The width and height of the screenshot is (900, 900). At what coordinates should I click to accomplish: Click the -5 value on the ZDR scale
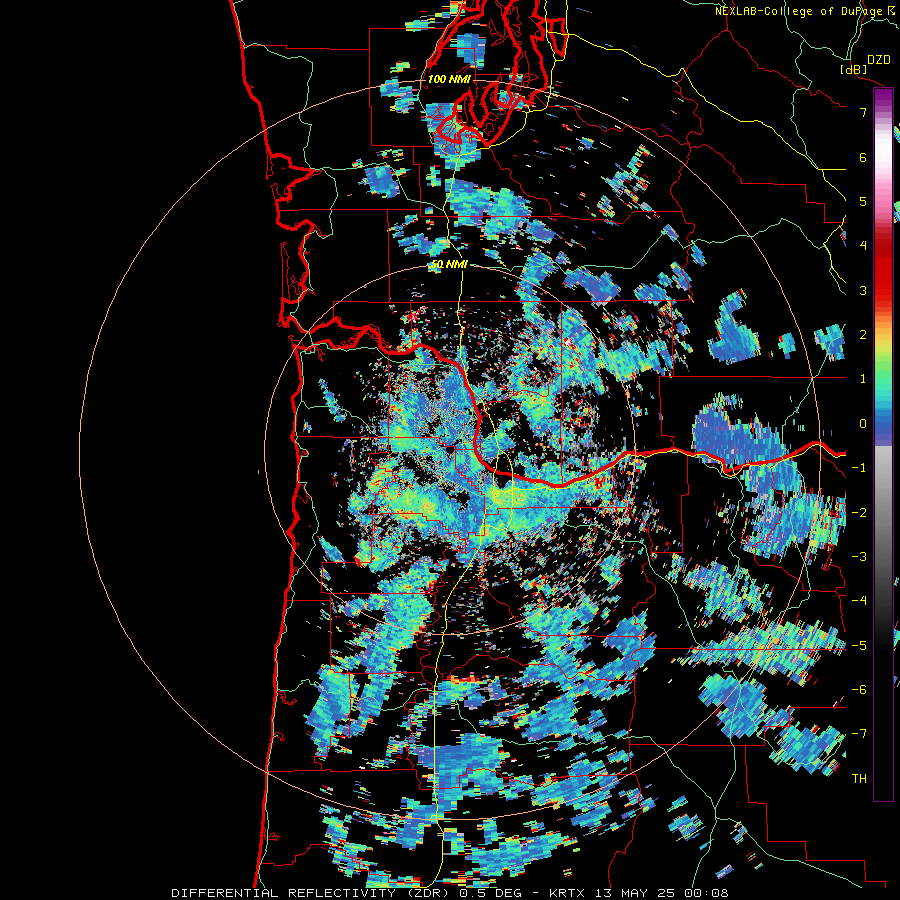[x=859, y=645]
